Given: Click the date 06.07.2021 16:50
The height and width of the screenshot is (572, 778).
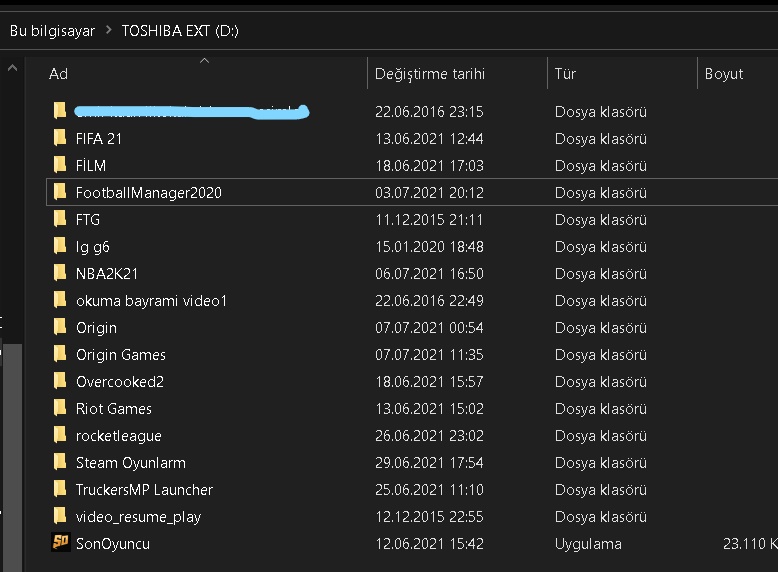Looking at the screenshot, I should 429,274.
